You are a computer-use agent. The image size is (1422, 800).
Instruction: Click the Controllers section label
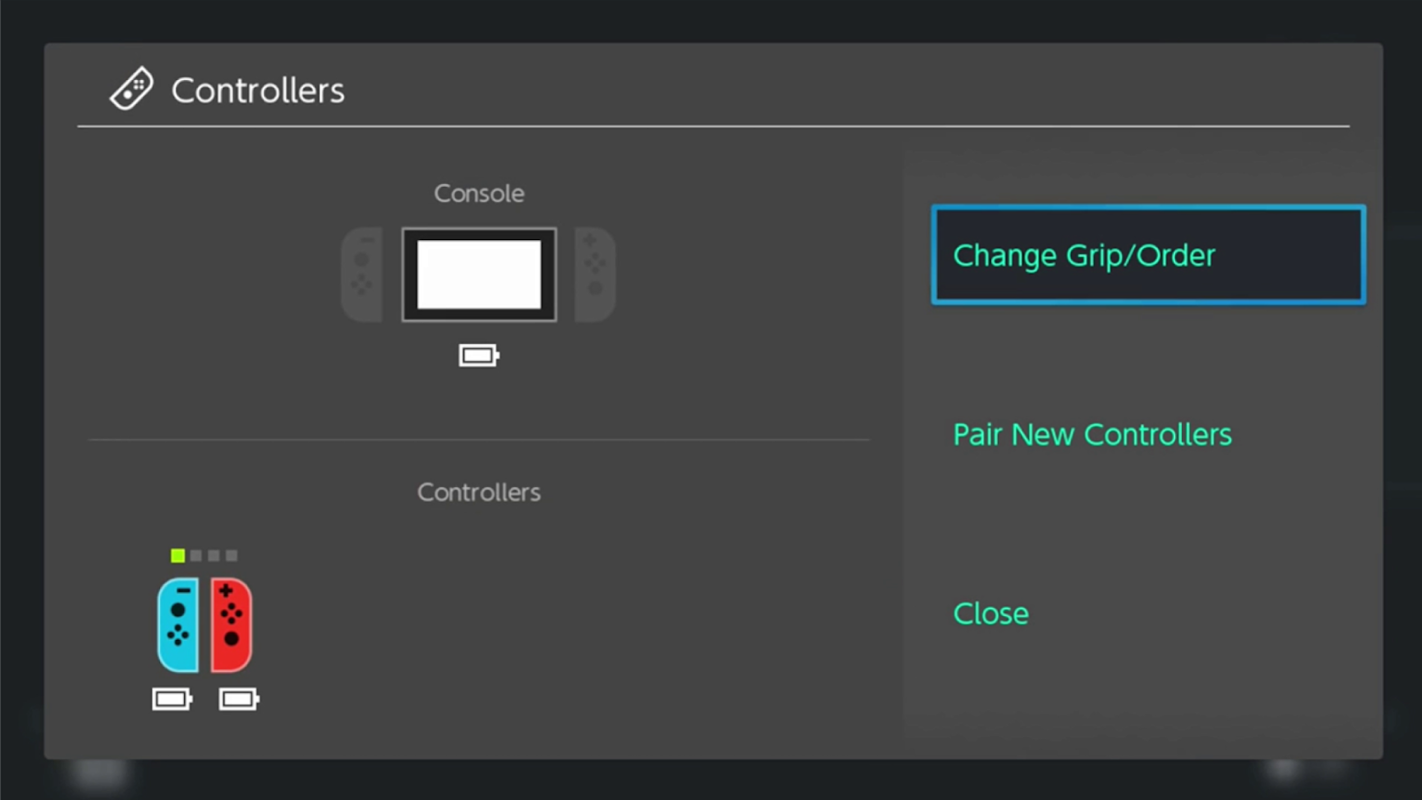tap(479, 492)
